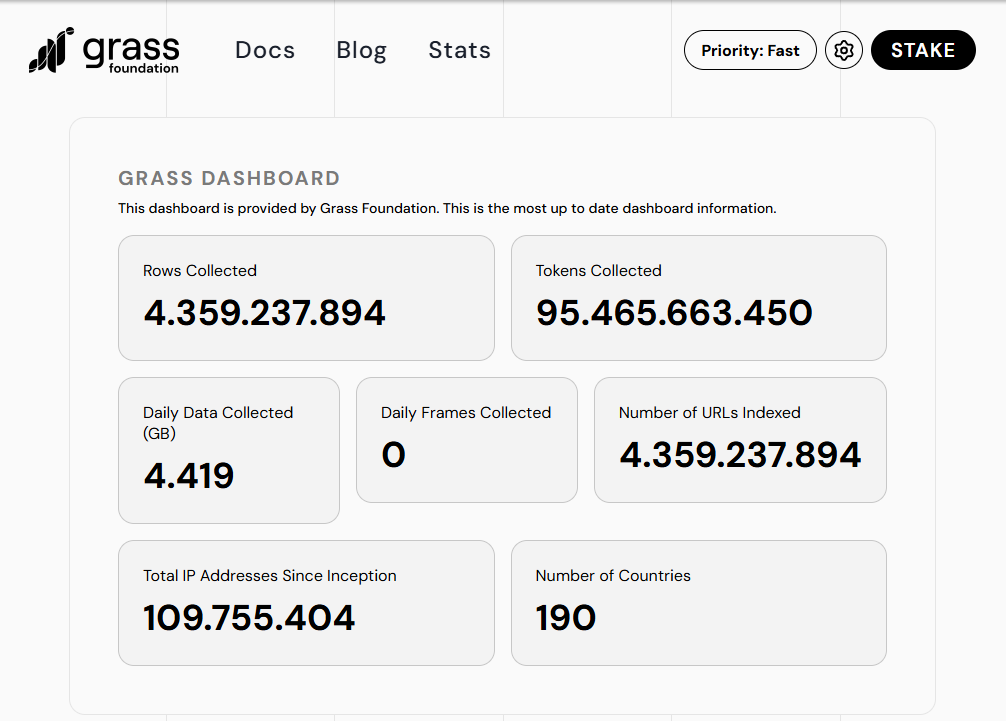Select the Rows Collected value 4.359.237.894
The height and width of the screenshot is (721, 1006).
(x=264, y=313)
